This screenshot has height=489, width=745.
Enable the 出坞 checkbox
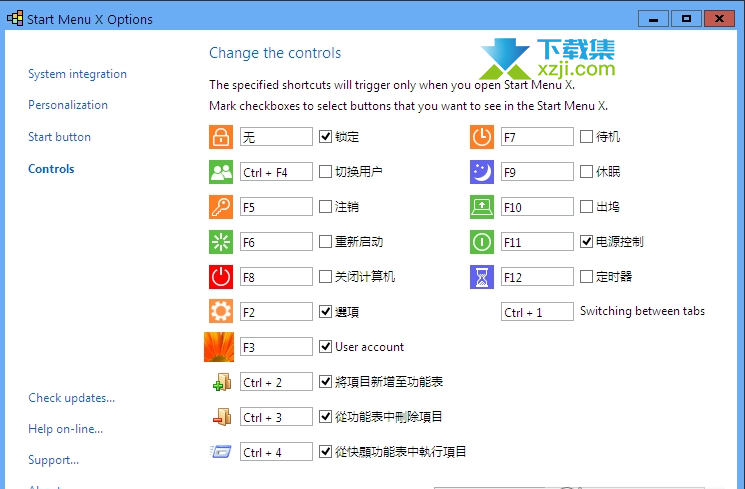point(587,207)
